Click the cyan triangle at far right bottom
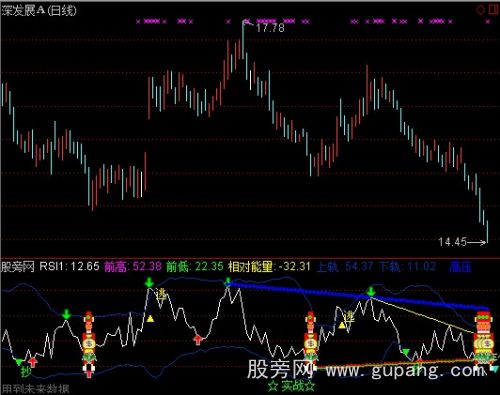The height and width of the screenshot is (395, 500). [495, 369]
